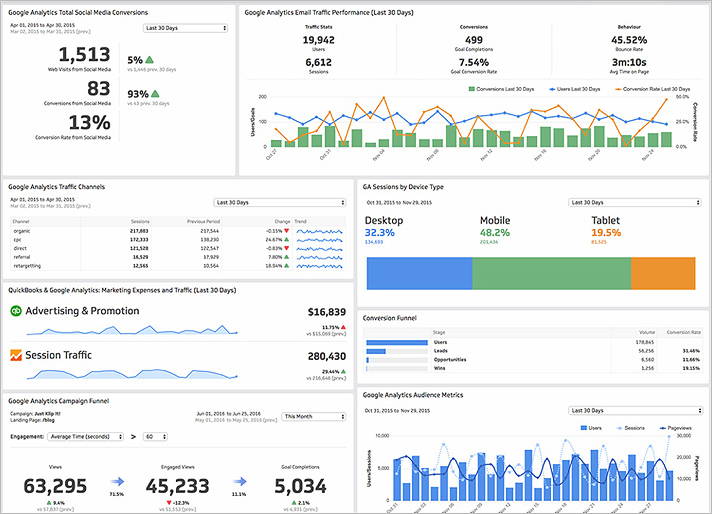Click the cpc channel row label
The width and height of the screenshot is (712, 514).
pos(17,240)
